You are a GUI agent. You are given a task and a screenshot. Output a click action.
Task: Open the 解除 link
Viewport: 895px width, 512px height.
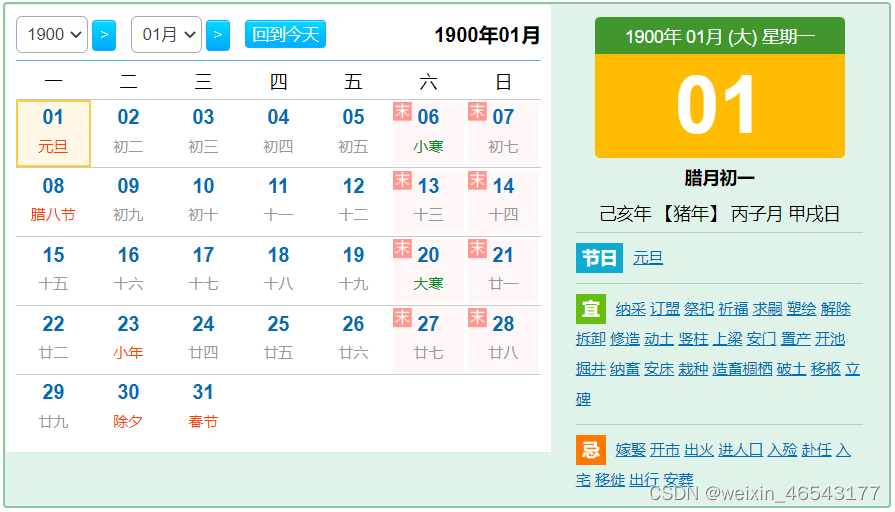(836, 309)
